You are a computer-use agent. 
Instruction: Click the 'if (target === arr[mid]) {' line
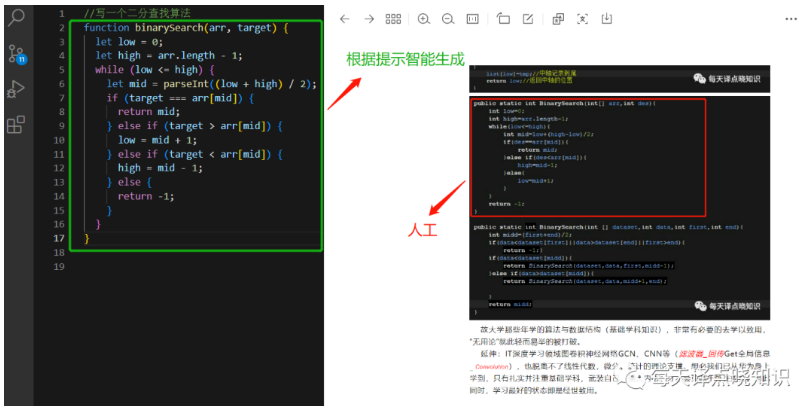tap(180, 98)
